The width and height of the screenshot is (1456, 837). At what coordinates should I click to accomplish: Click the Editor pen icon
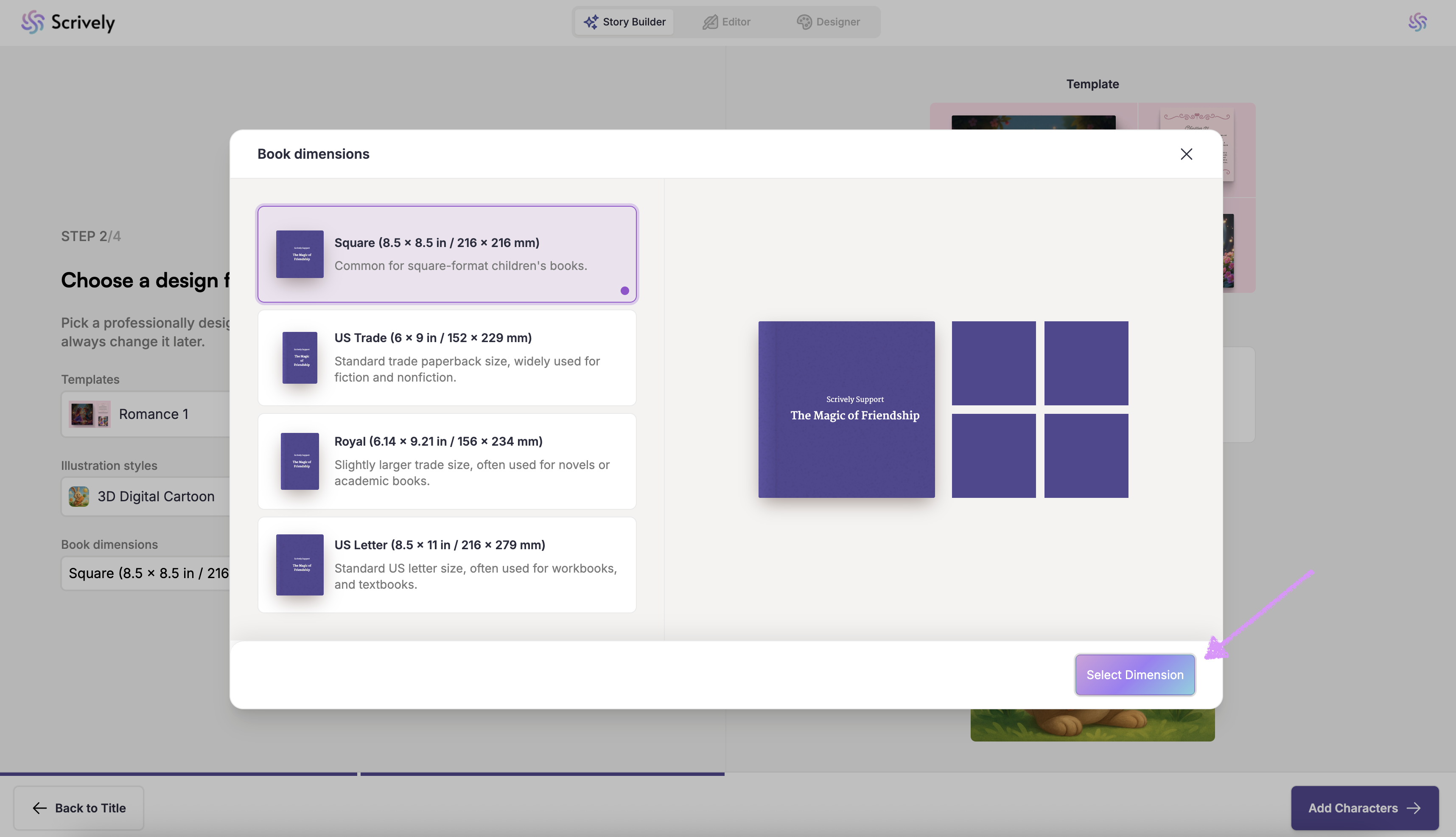pyautogui.click(x=710, y=22)
